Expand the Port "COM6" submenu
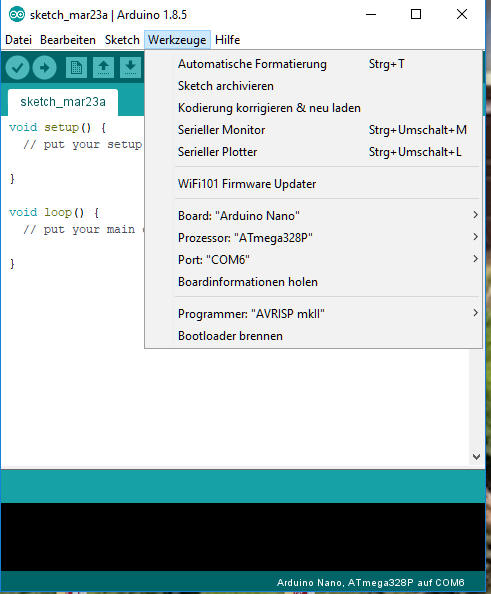Image resolution: width=491 pixels, height=594 pixels. [x=313, y=259]
